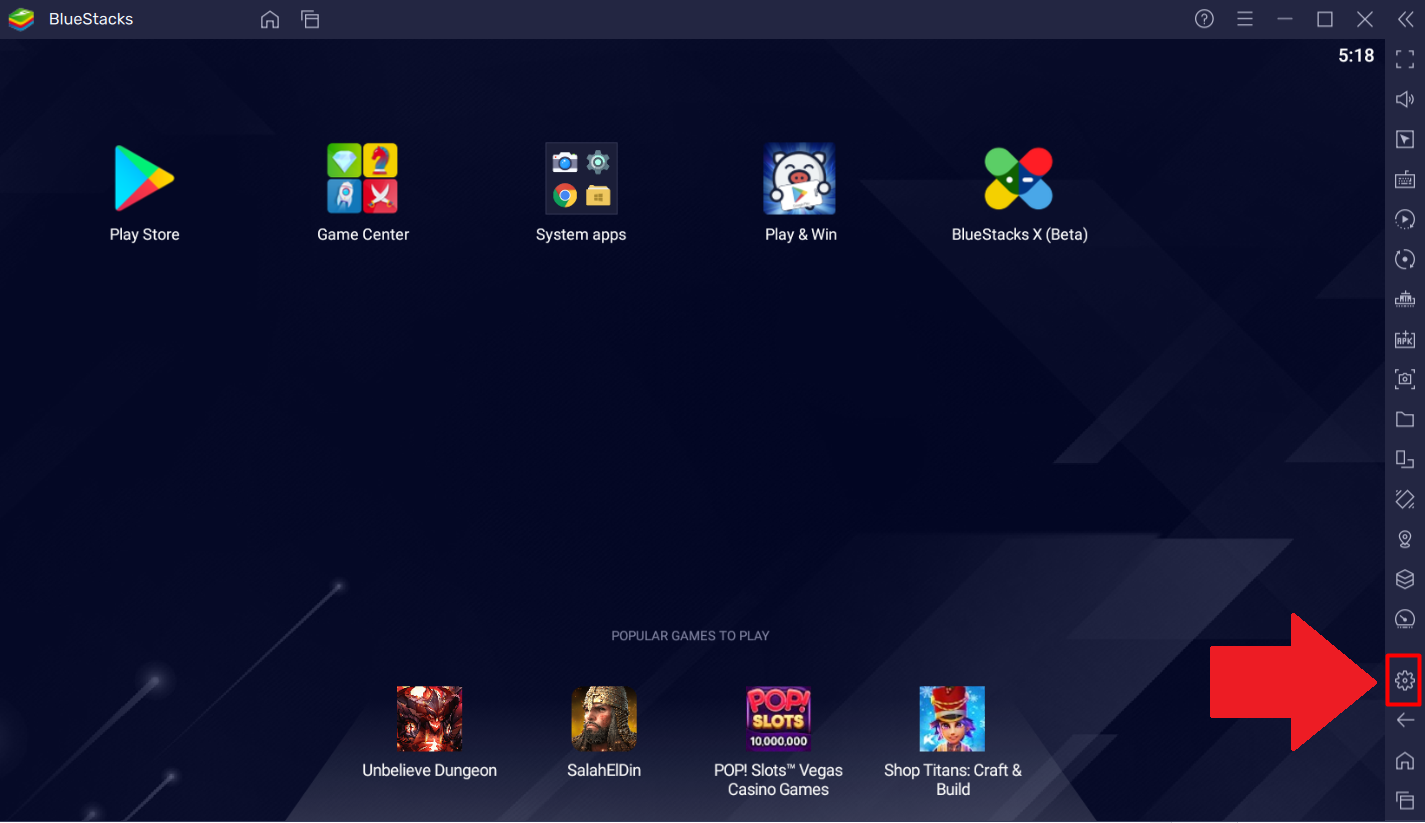This screenshot has height=823, width=1425.
Task: Click the Back arrow in side toolbar
Action: tap(1405, 720)
